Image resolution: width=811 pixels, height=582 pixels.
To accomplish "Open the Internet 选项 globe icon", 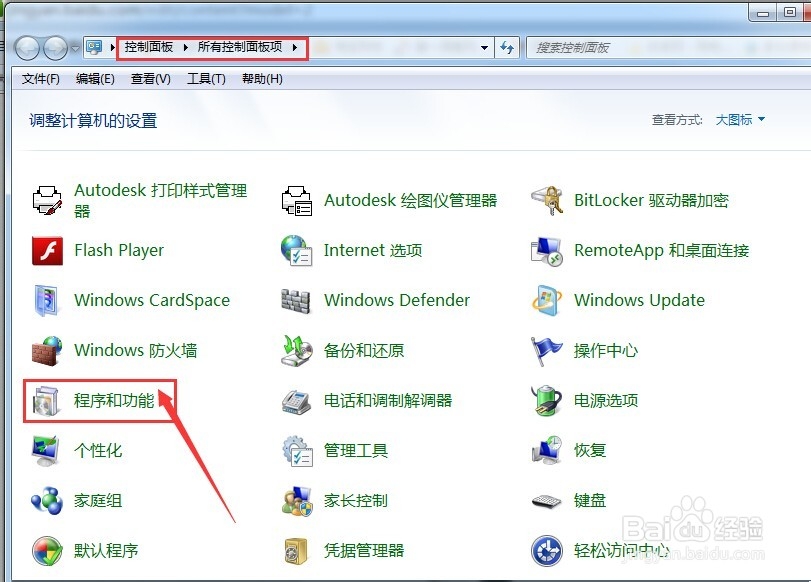I will coord(297,250).
